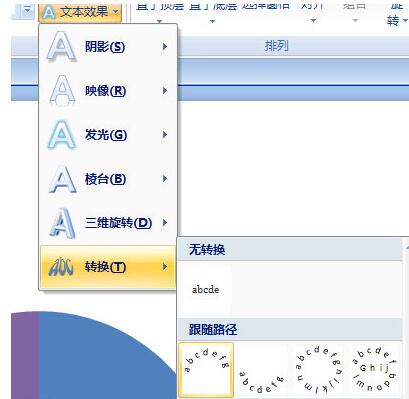
Task: Click the 映像(R) reflection effect icon
Action: 62,90
